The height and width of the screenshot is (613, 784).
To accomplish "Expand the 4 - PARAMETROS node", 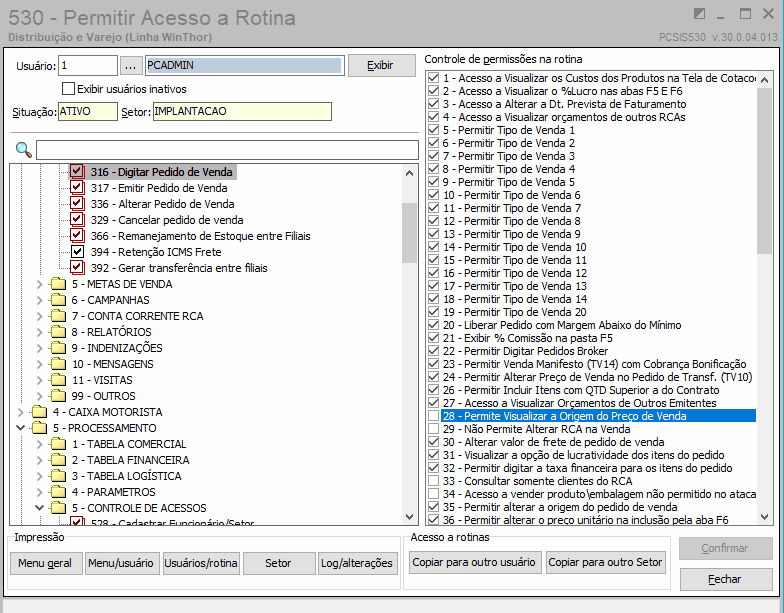I will click(40, 492).
